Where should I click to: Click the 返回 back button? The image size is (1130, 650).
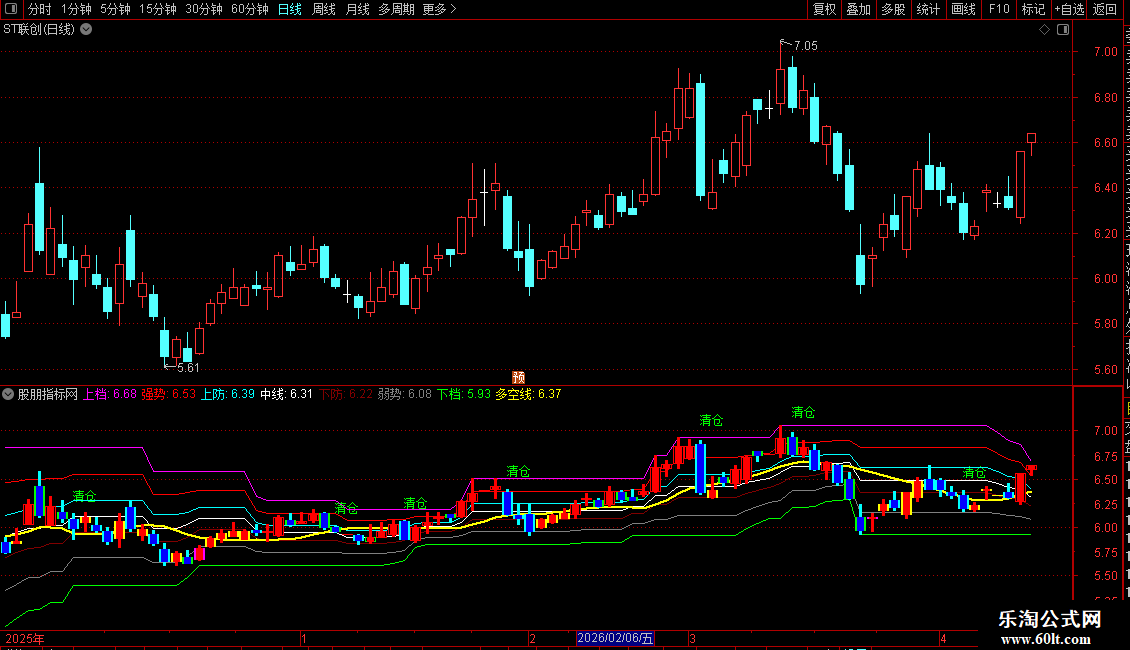click(x=1105, y=9)
